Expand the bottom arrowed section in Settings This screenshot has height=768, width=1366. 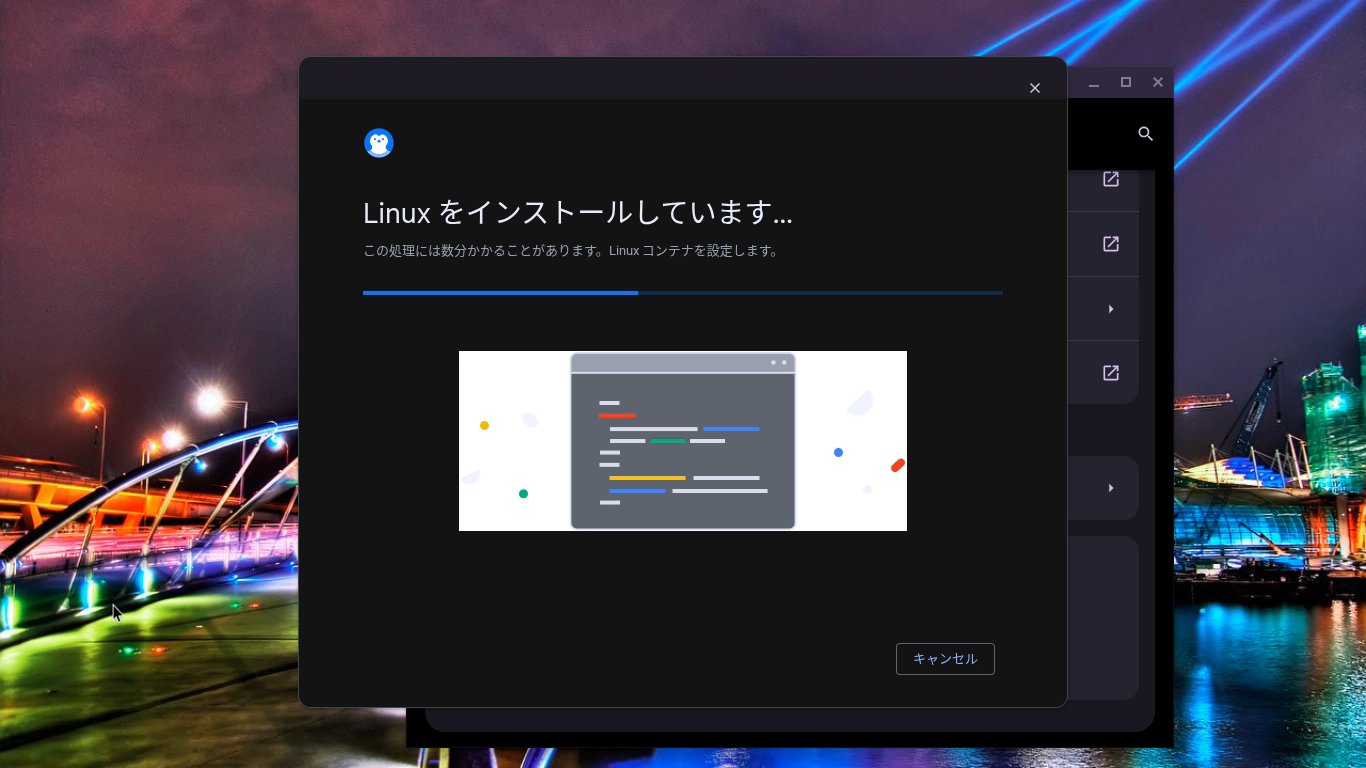click(1111, 487)
